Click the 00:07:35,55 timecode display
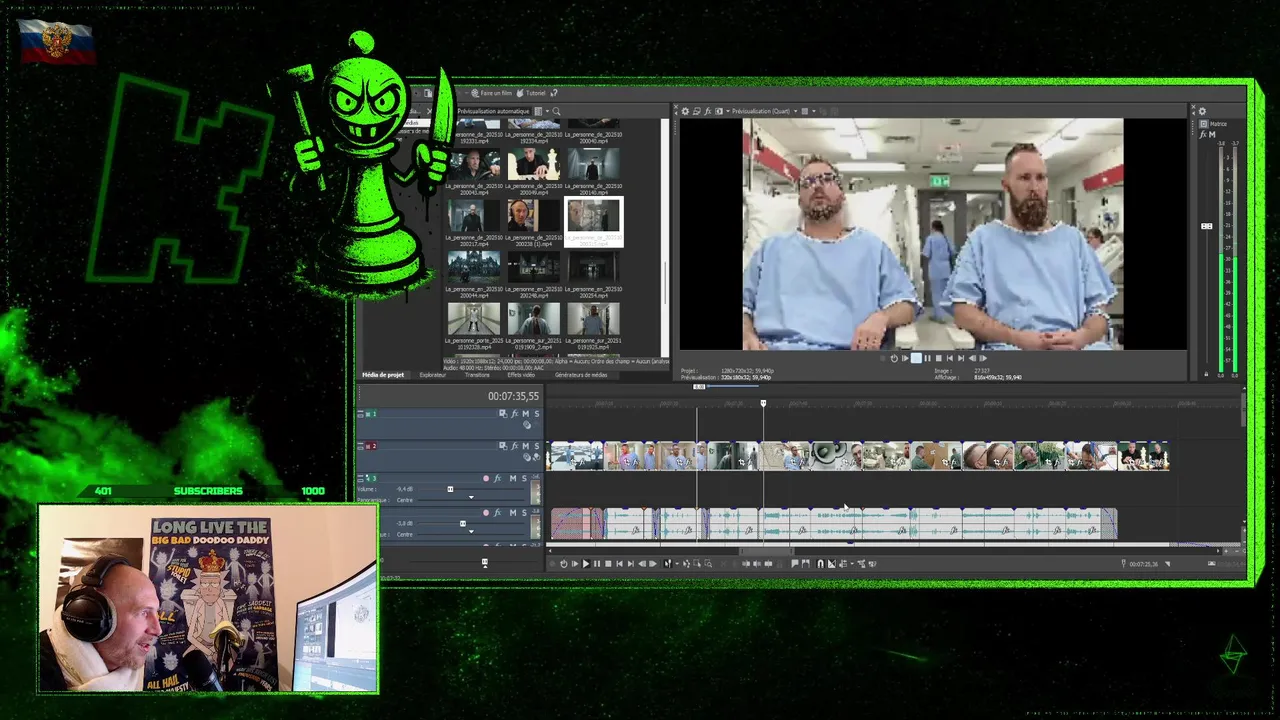 pos(513,396)
